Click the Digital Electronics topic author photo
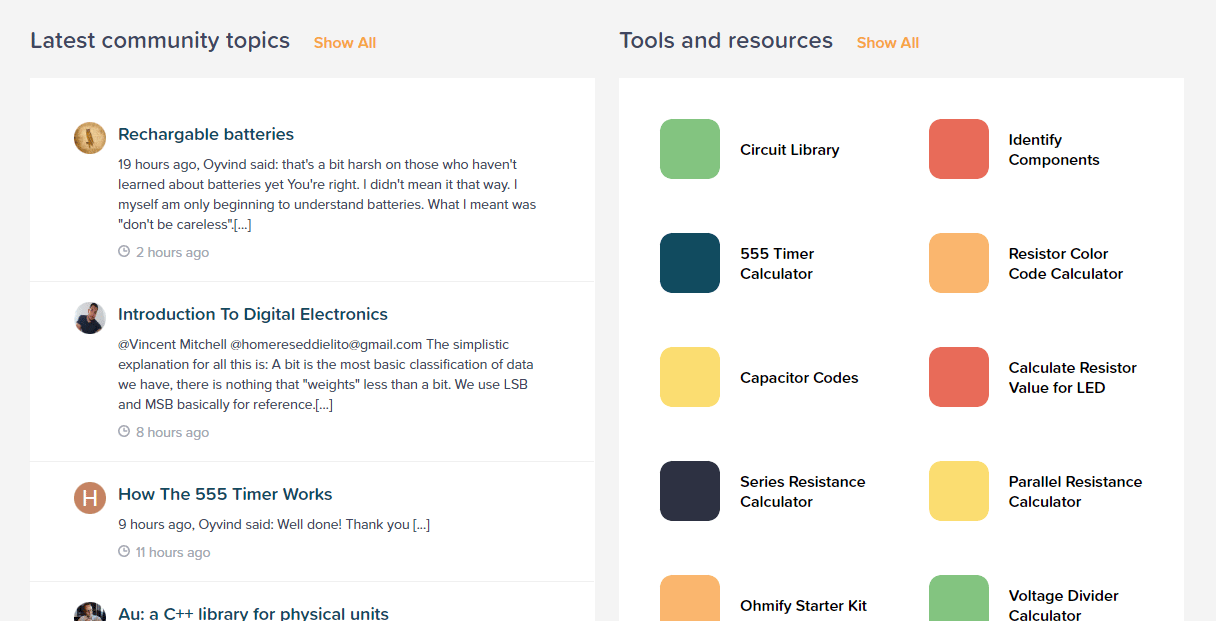The image size is (1216, 621). (90, 318)
